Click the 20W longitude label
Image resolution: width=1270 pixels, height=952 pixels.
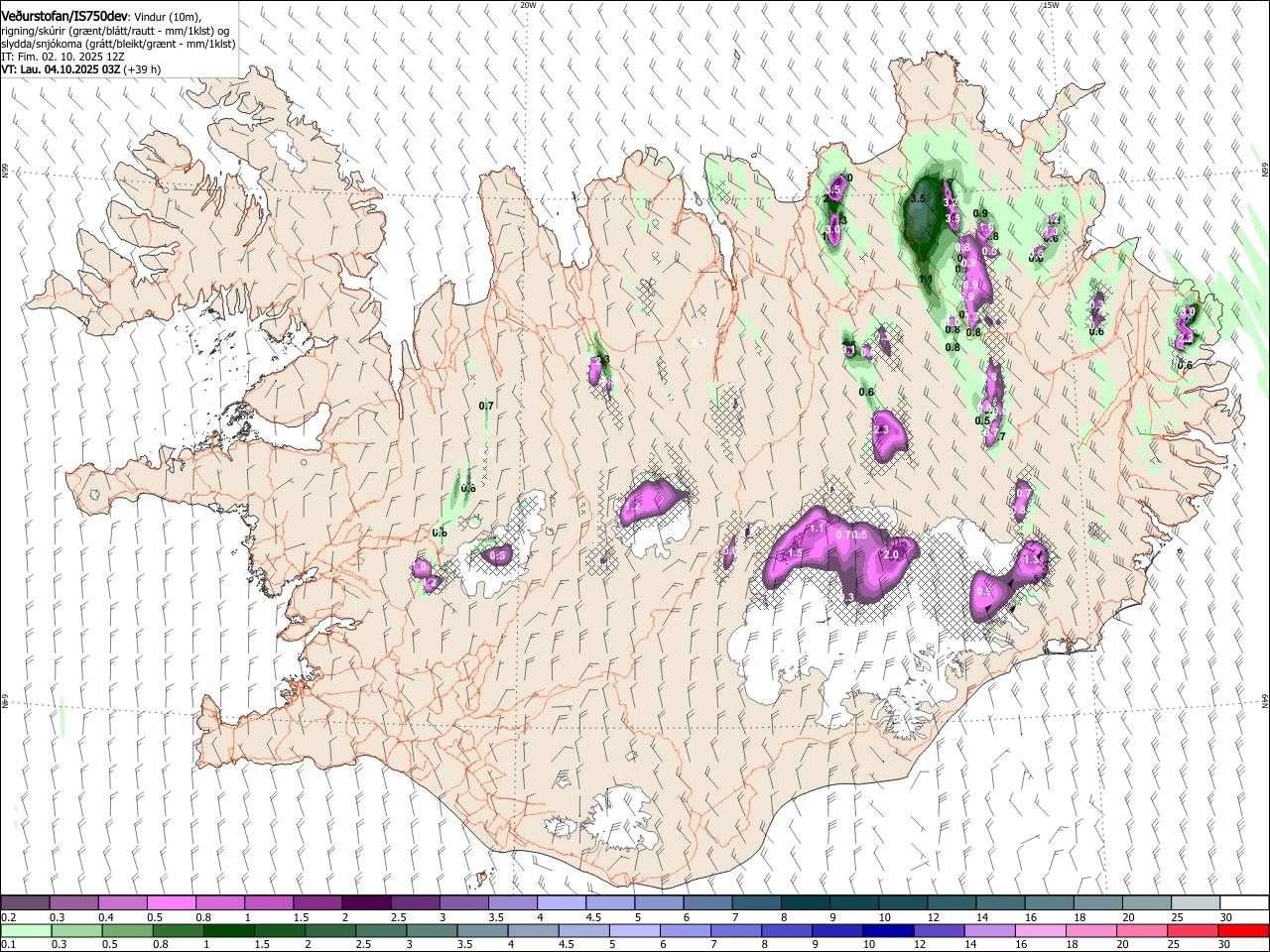[x=528, y=5]
